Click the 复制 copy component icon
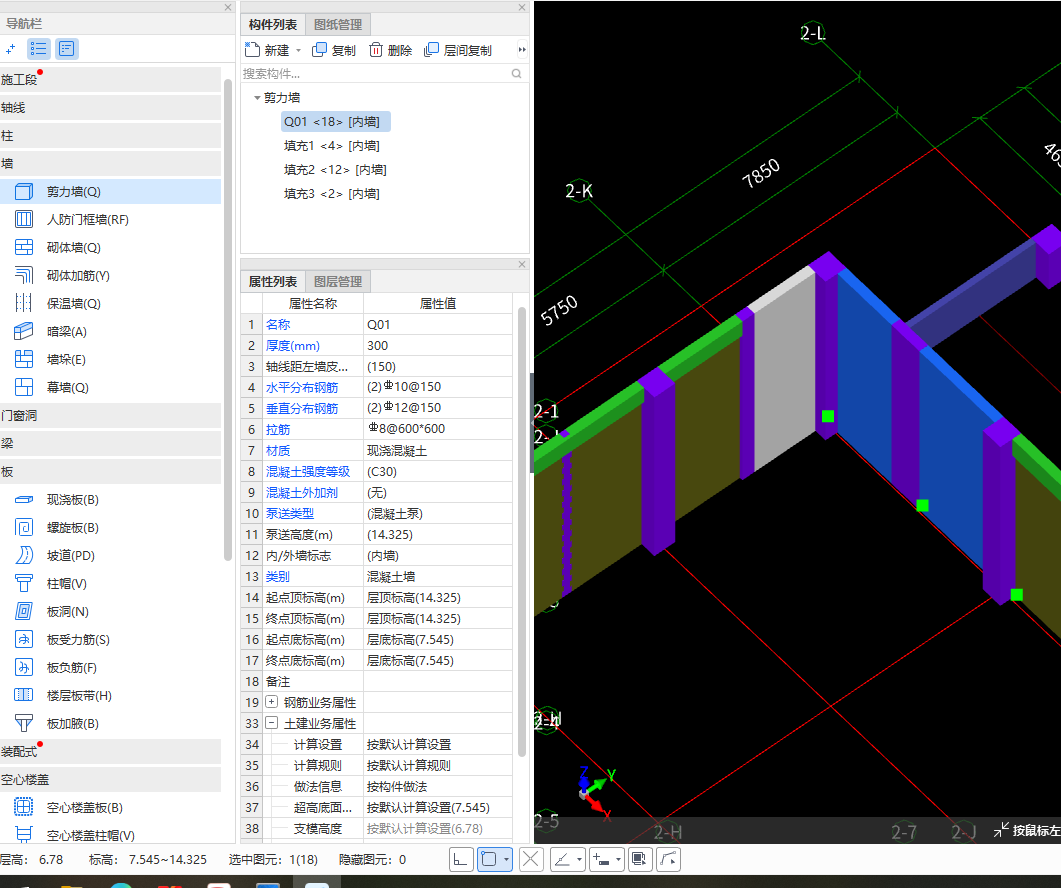Screen dimensions: 1061x888 [319, 50]
